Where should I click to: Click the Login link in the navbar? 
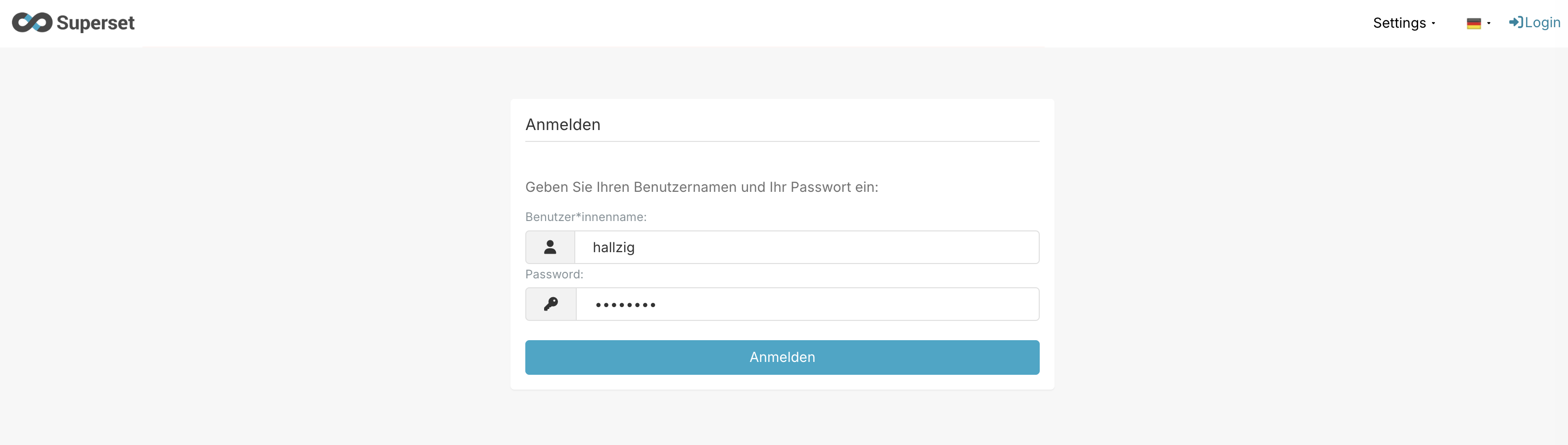tap(1540, 23)
